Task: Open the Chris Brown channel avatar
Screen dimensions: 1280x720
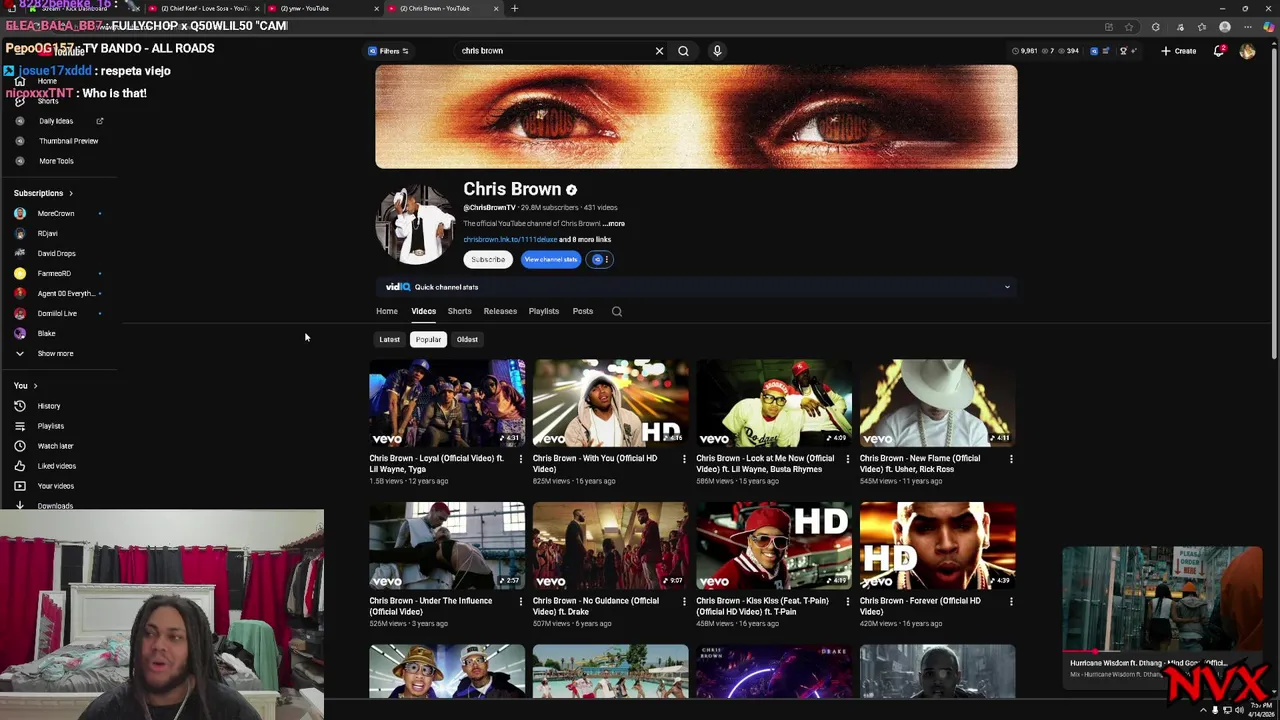Action: tap(415, 224)
